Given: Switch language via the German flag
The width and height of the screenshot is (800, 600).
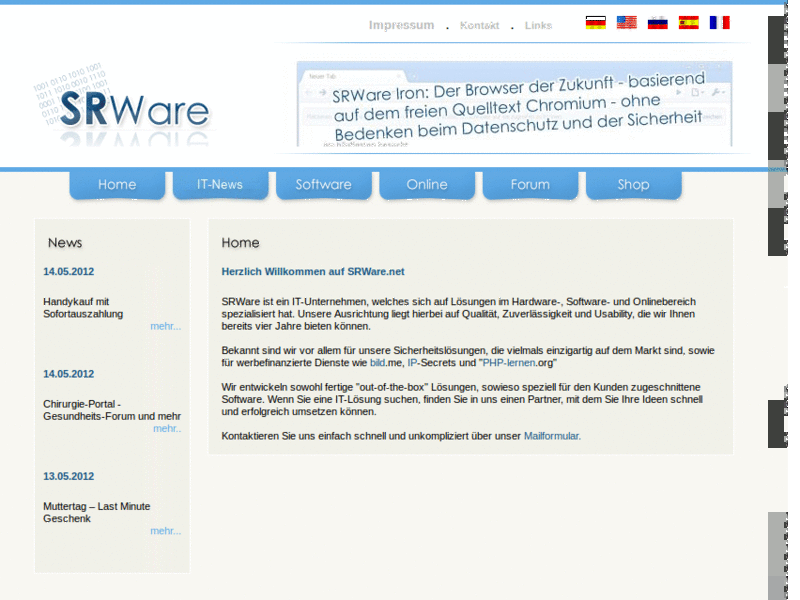Looking at the screenshot, I should pyautogui.click(x=595, y=22).
